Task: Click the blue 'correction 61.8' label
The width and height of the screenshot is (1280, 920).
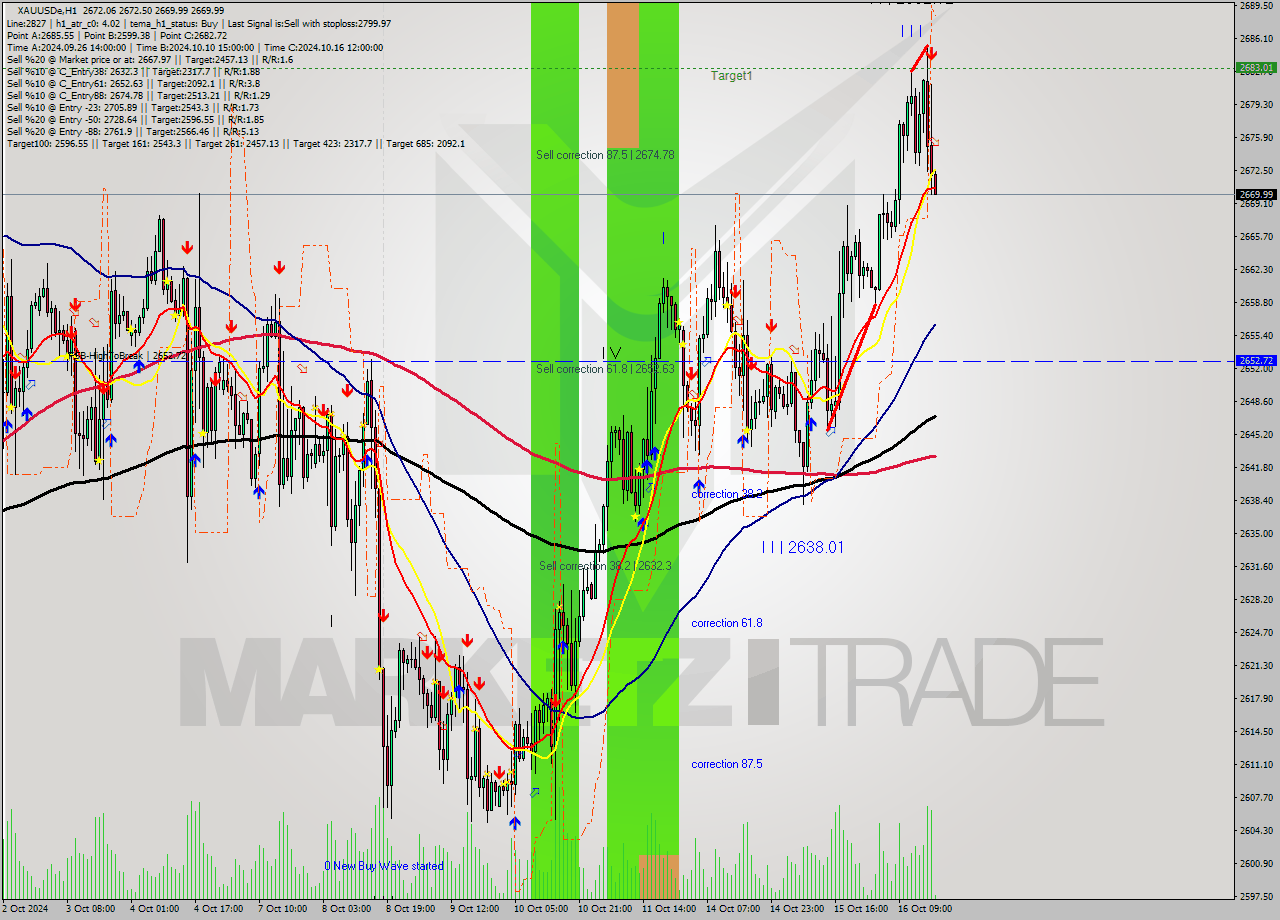Action: [x=727, y=623]
